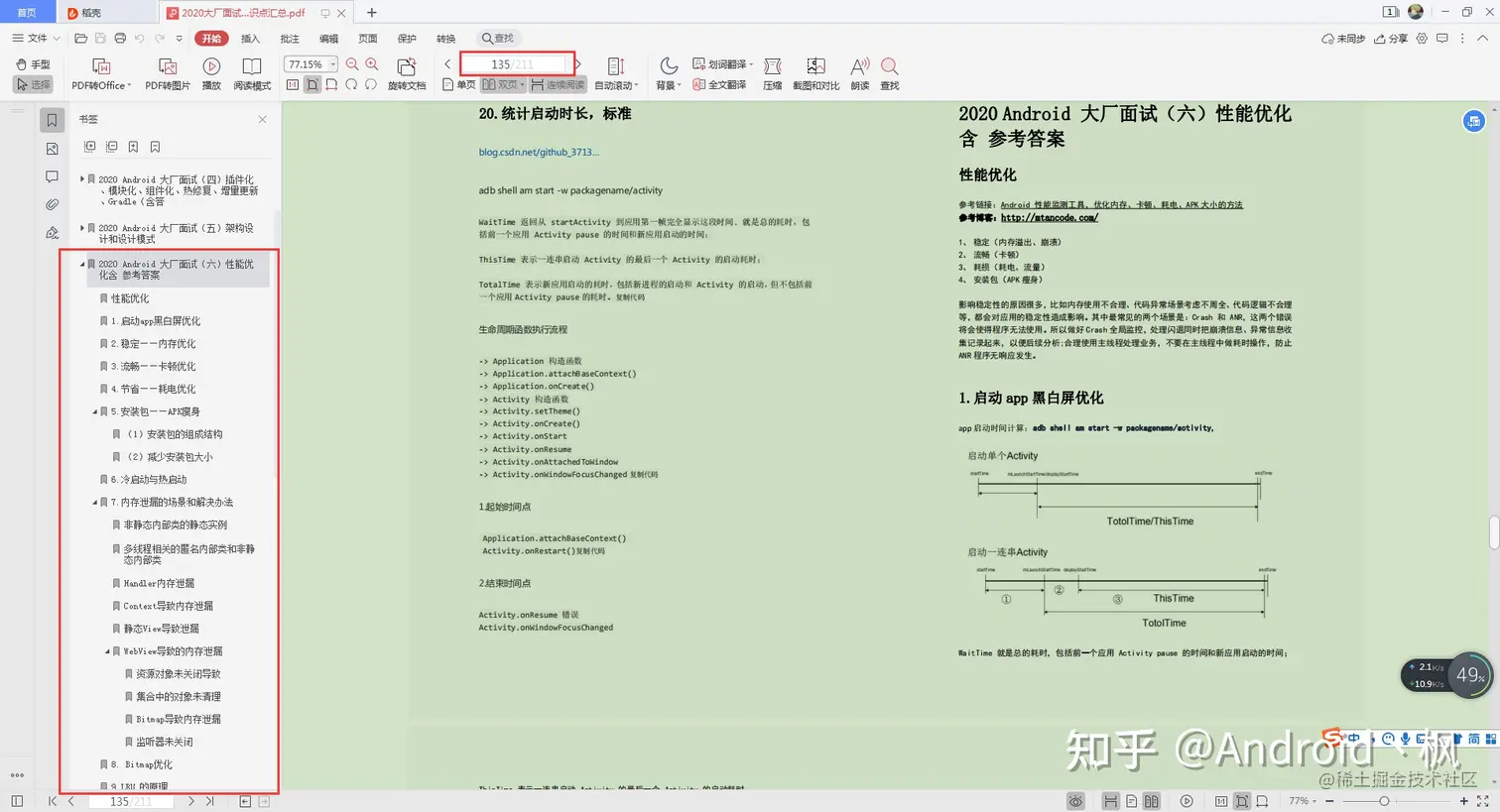
Task: Click the print icon in quick toolbar
Action: [120, 39]
